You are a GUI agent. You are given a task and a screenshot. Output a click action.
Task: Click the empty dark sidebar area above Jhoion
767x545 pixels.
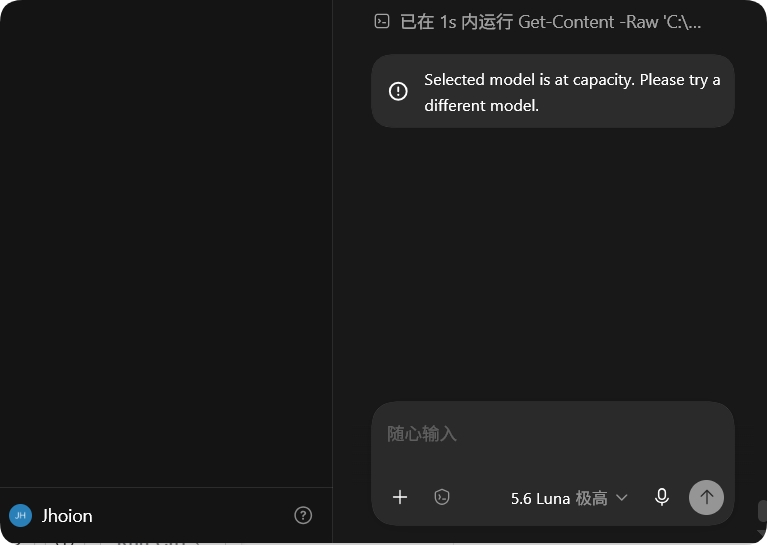pos(166,243)
